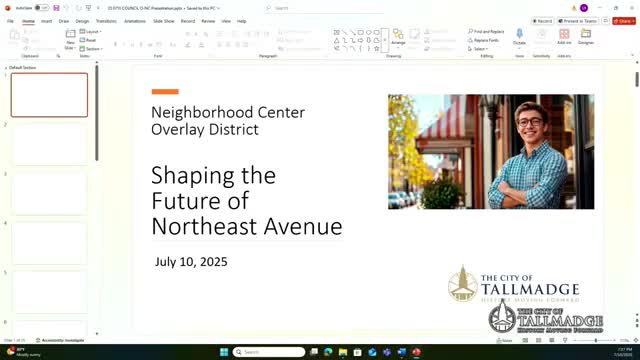Open the Select dropdown in Editing
This screenshot has width=640, height=360.
[478, 49]
